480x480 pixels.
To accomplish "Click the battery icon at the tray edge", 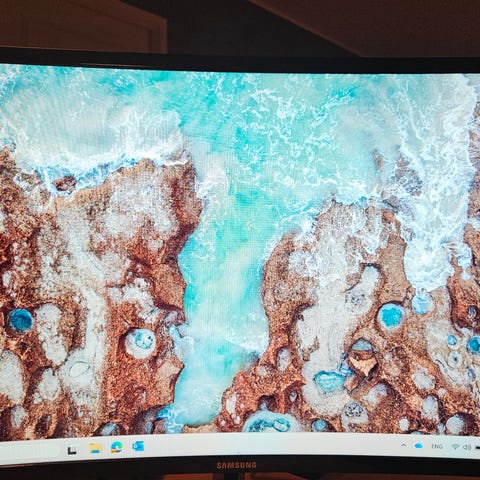I will pos(477,448).
